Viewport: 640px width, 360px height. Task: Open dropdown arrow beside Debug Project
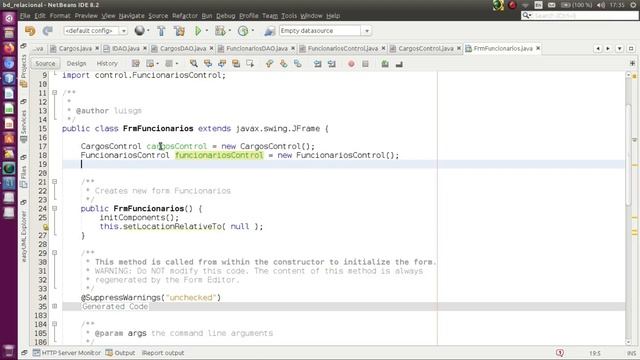point(229,31)
